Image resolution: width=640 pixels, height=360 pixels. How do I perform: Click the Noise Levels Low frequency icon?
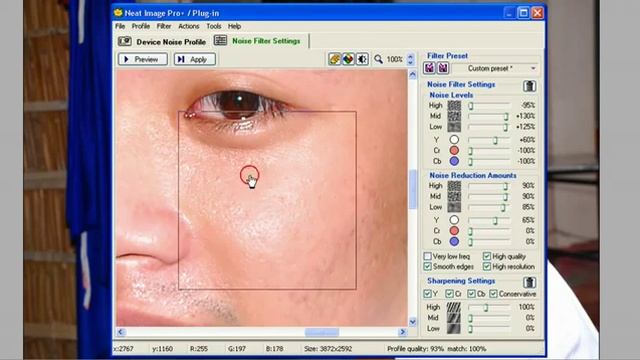[454, 127]
